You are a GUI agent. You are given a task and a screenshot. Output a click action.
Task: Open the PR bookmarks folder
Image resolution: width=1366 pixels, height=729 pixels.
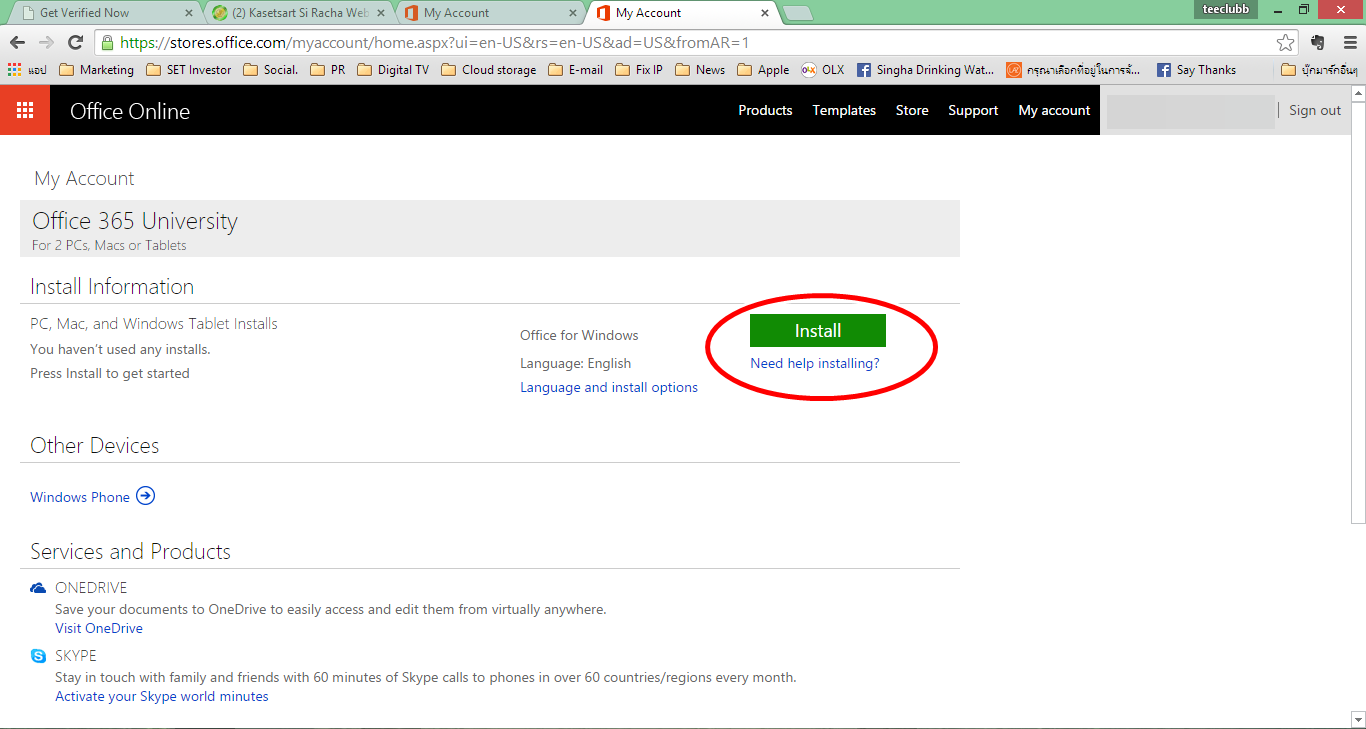tap(328, 70)
